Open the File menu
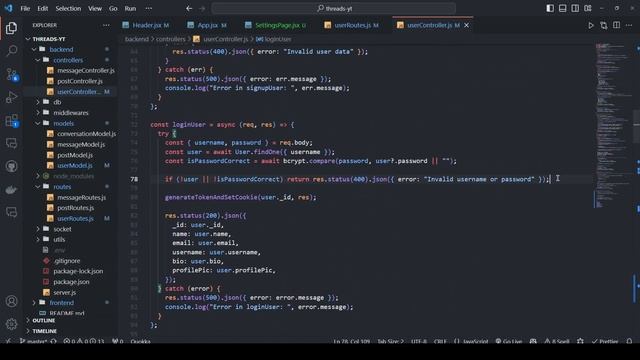The image size is (640, 360). (25, 9)
